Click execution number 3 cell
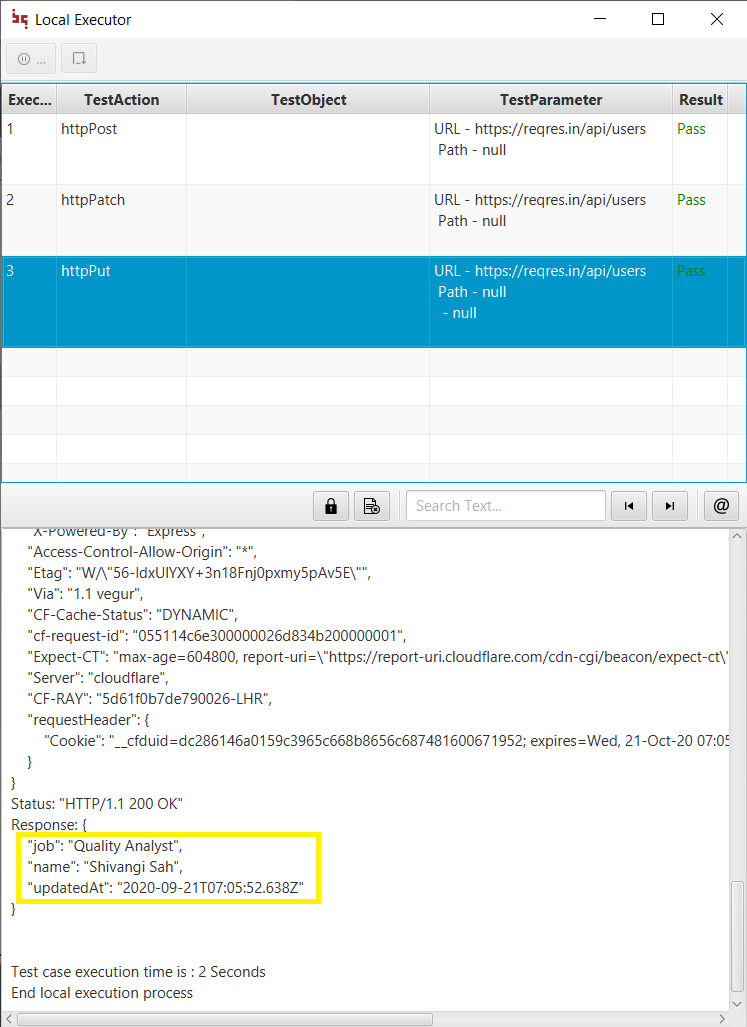 click(29, 301)
